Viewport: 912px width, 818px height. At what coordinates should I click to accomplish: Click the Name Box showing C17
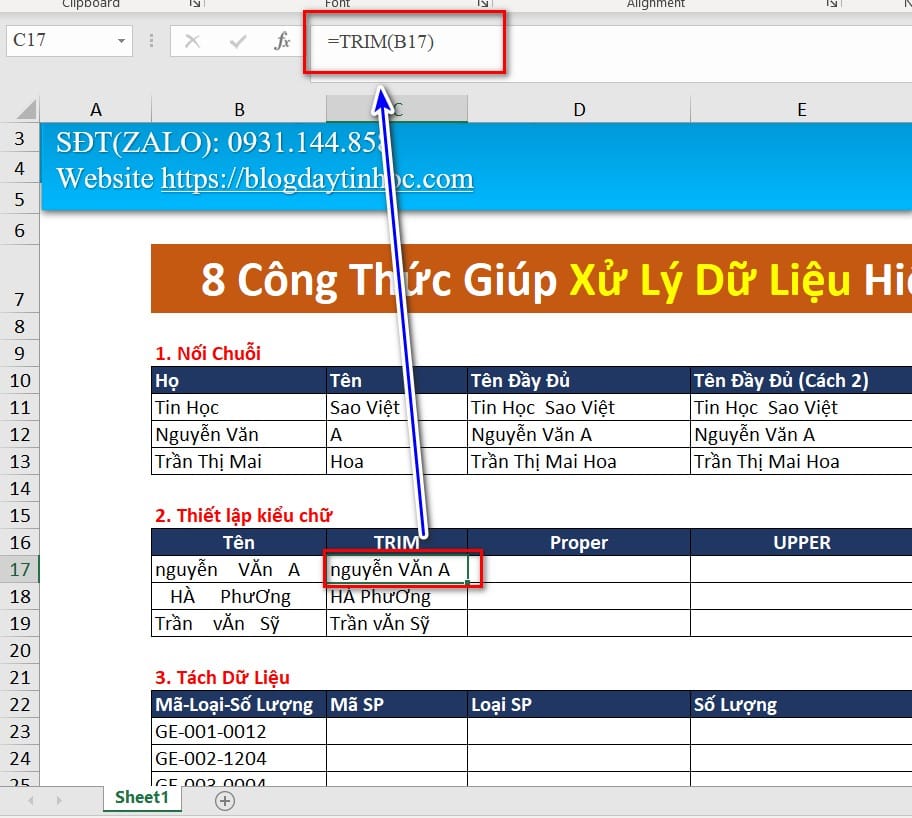click(60, 41)
